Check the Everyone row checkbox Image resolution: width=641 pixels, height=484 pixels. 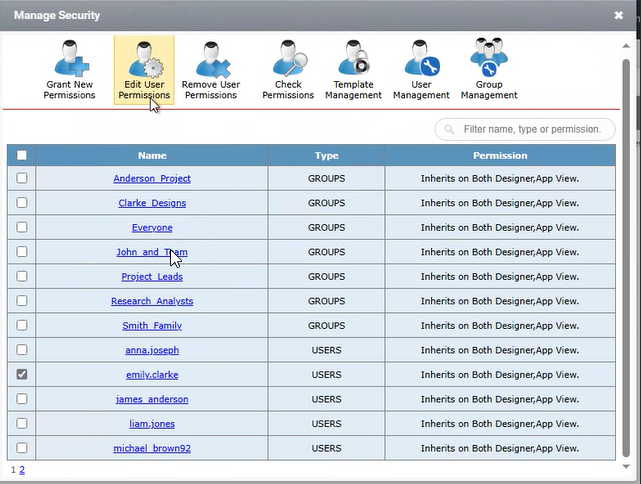click(x=22, y=227)
